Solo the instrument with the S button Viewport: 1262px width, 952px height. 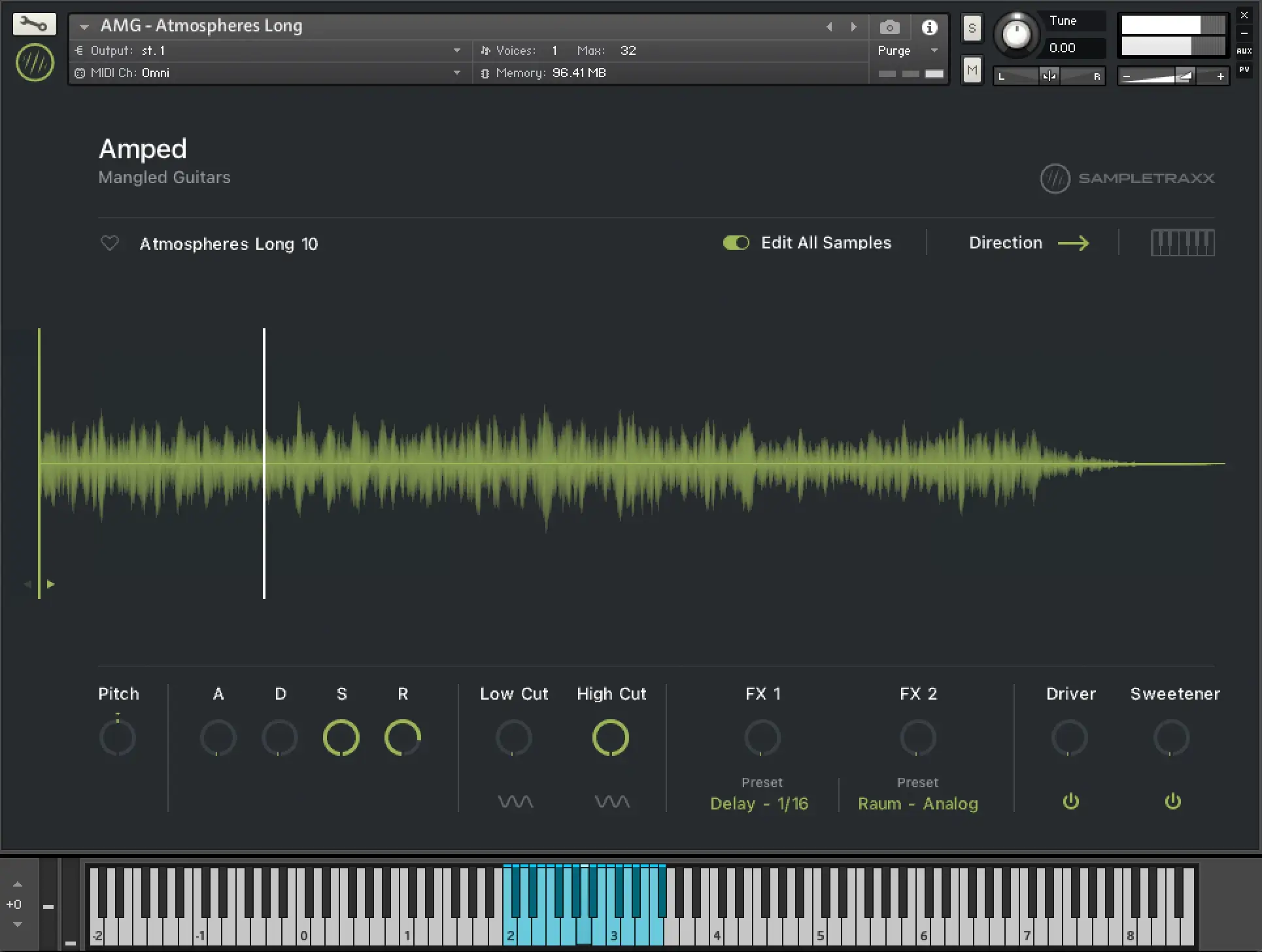[972, 28]
